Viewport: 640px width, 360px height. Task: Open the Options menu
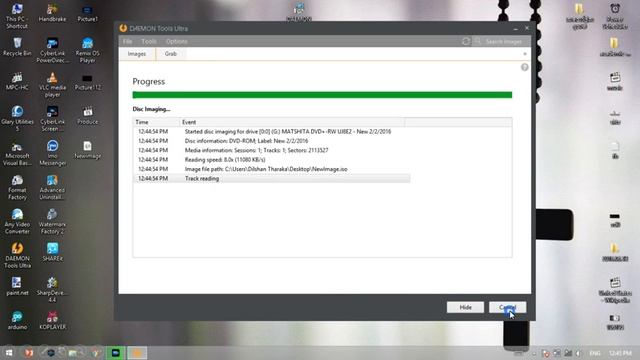click(176, 41)
